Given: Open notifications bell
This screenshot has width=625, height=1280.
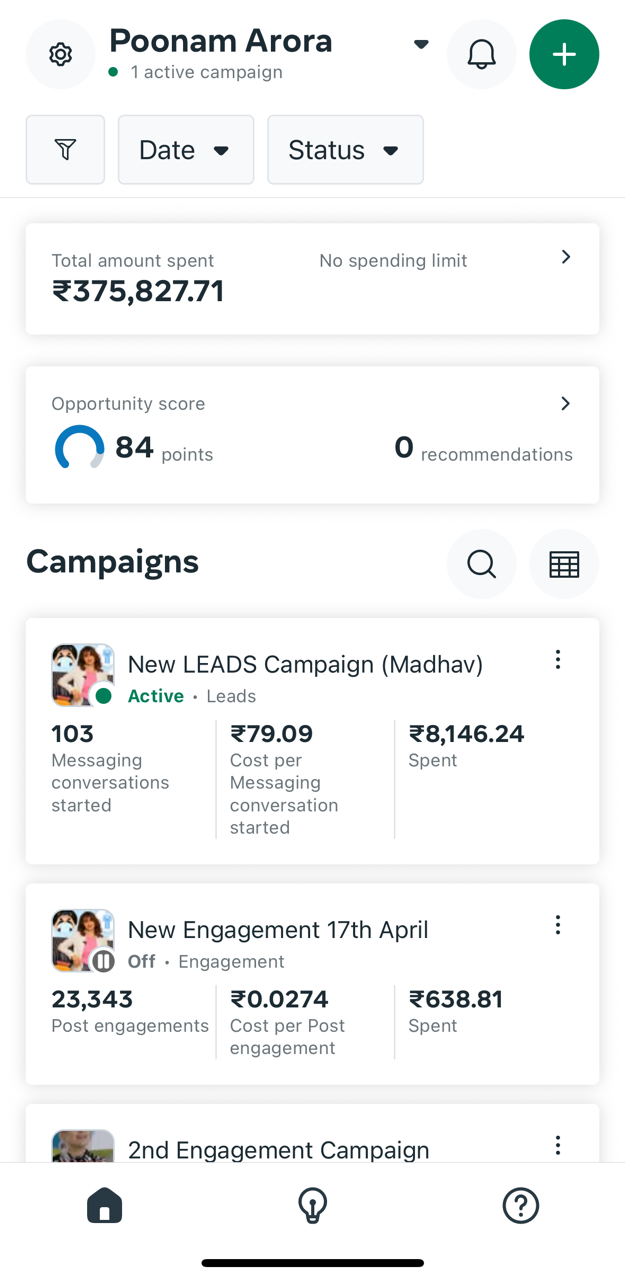Looking at the screenshot, I should pos(481,54).
